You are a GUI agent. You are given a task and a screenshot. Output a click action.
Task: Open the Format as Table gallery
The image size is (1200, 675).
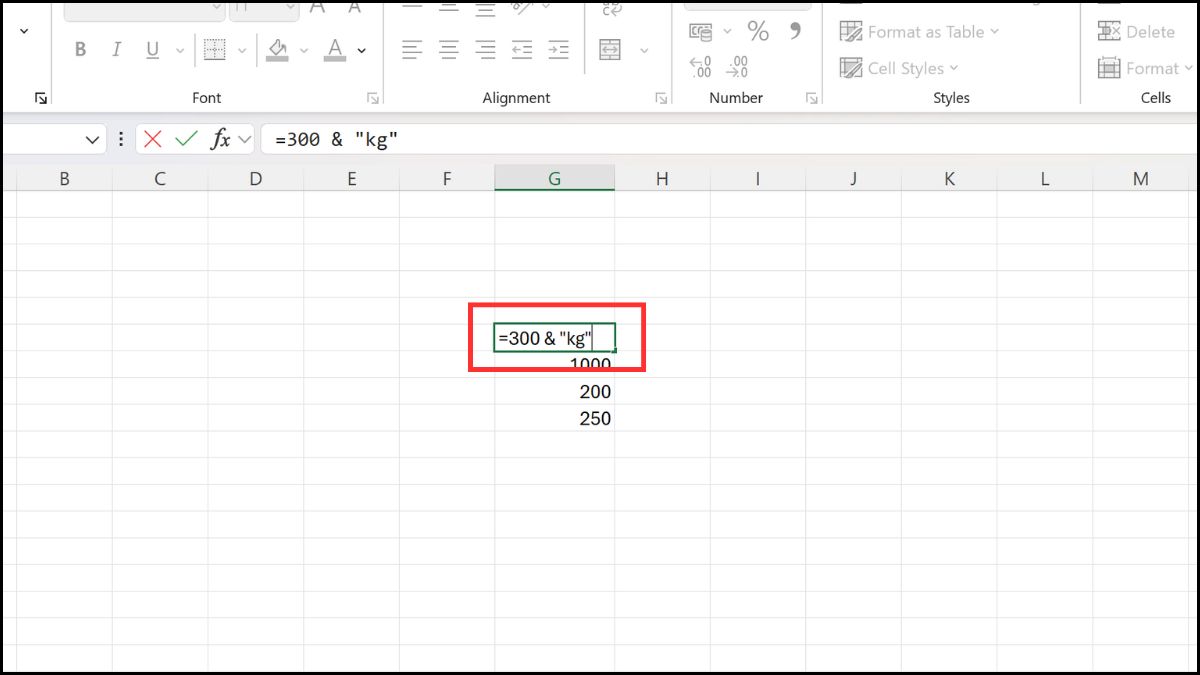[x=917, y=31]
